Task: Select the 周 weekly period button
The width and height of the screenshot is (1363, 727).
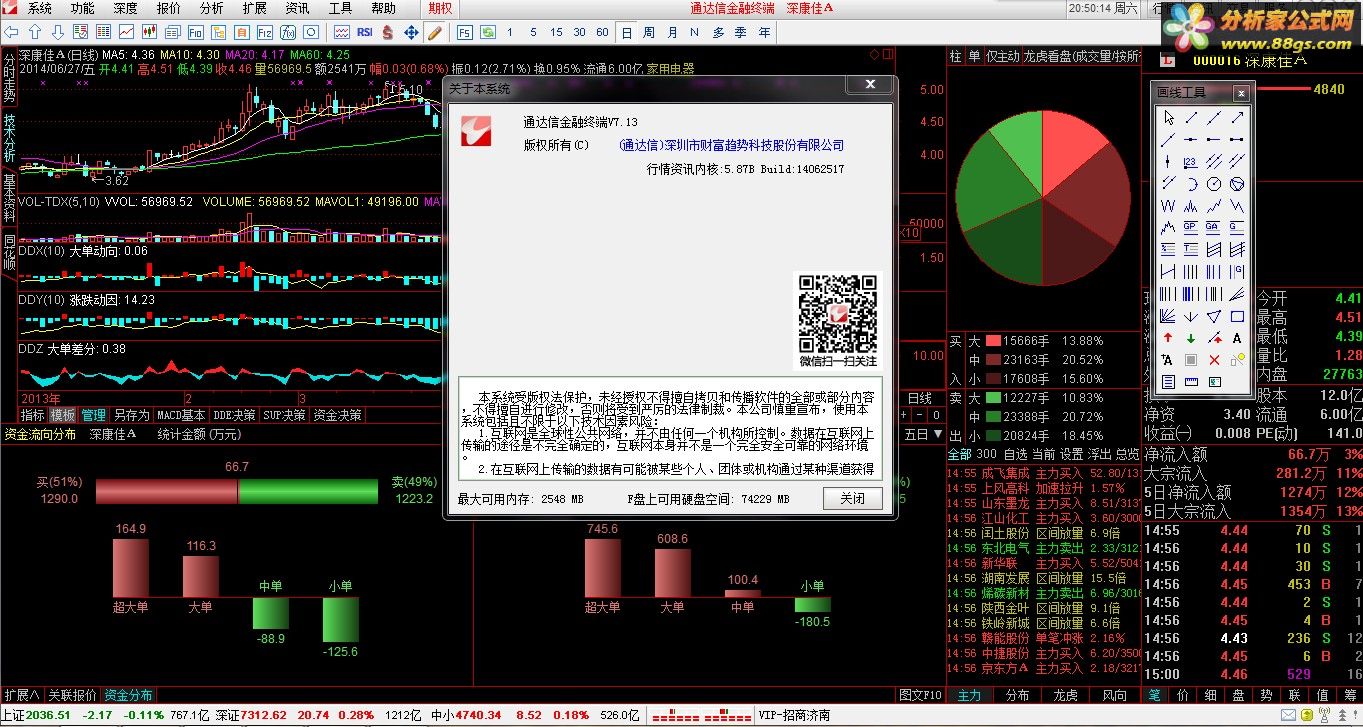Action: (648, 32)
